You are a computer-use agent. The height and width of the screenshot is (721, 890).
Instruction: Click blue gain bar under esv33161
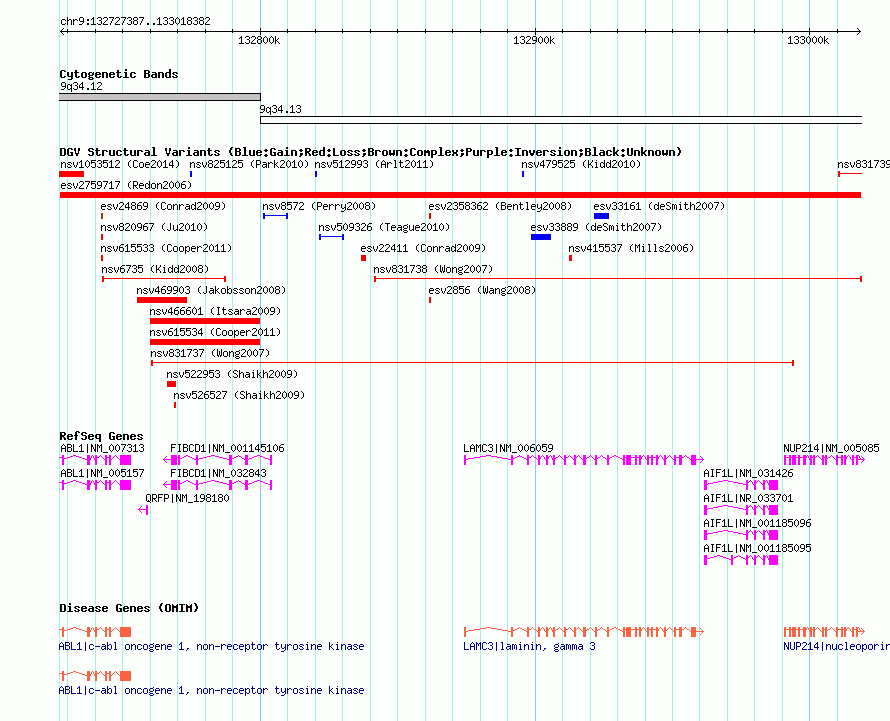601,216
